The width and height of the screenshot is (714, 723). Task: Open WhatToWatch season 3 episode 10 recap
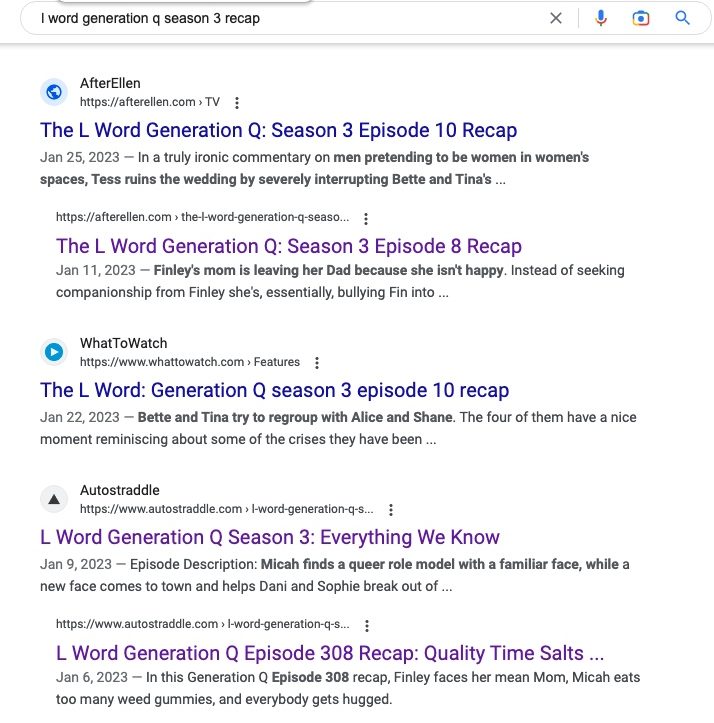274,391
